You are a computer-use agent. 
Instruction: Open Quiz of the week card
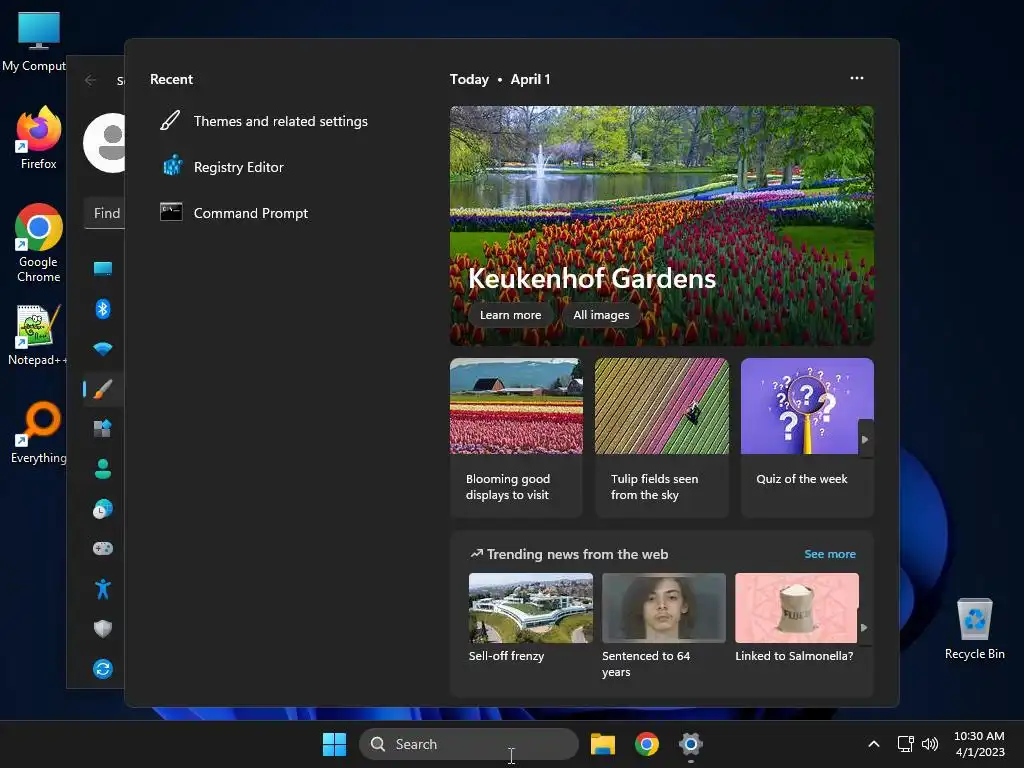coord(807,437)
